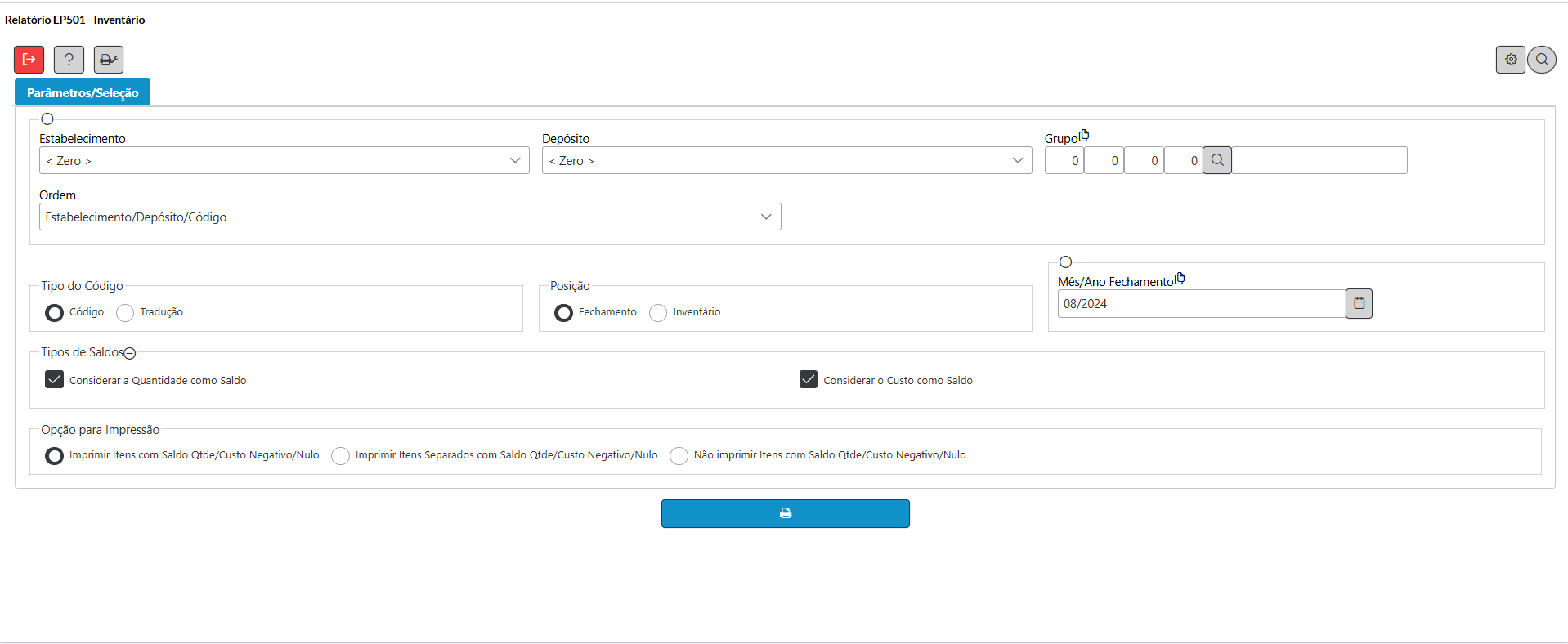Open the Mês/Ano Fechamento calendar picker
The width and height of the screenshot is (1568, 644).
click(x=1359, y=303)
